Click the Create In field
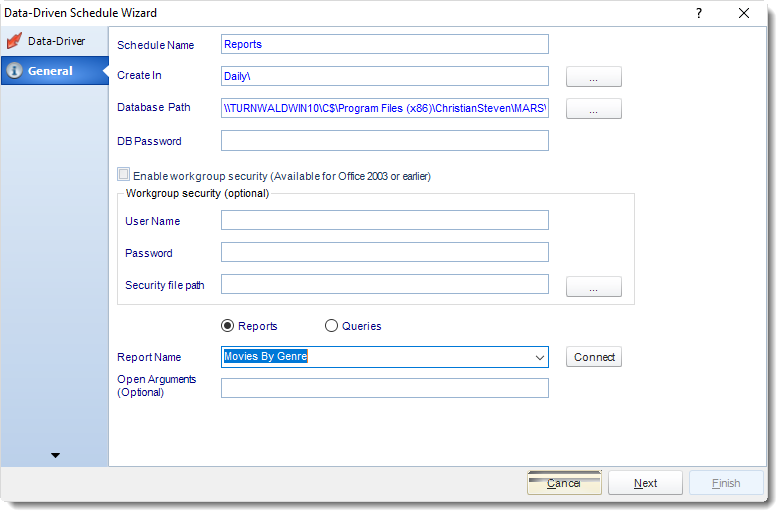Screen dimensions: 783x517 pyautogui.click(x=385, y=76)
